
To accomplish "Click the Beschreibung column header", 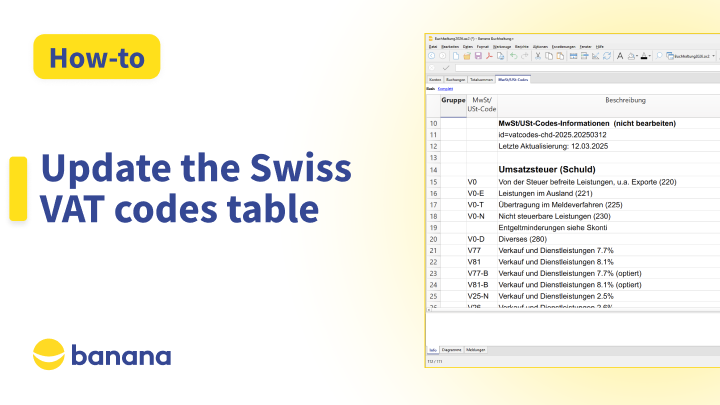I will 608,106.
